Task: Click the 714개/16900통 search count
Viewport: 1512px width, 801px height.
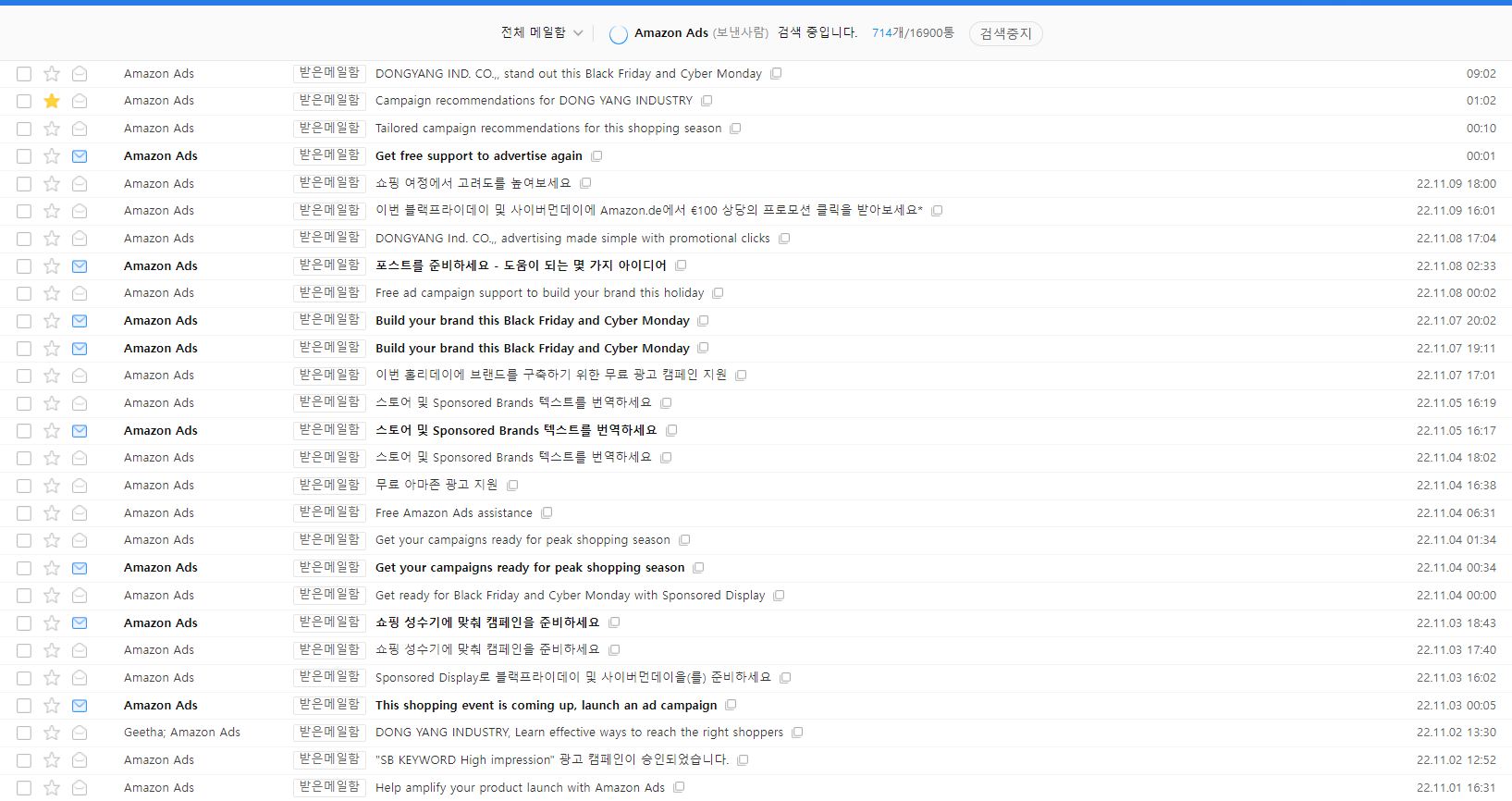Action: [x=913, y=32]
